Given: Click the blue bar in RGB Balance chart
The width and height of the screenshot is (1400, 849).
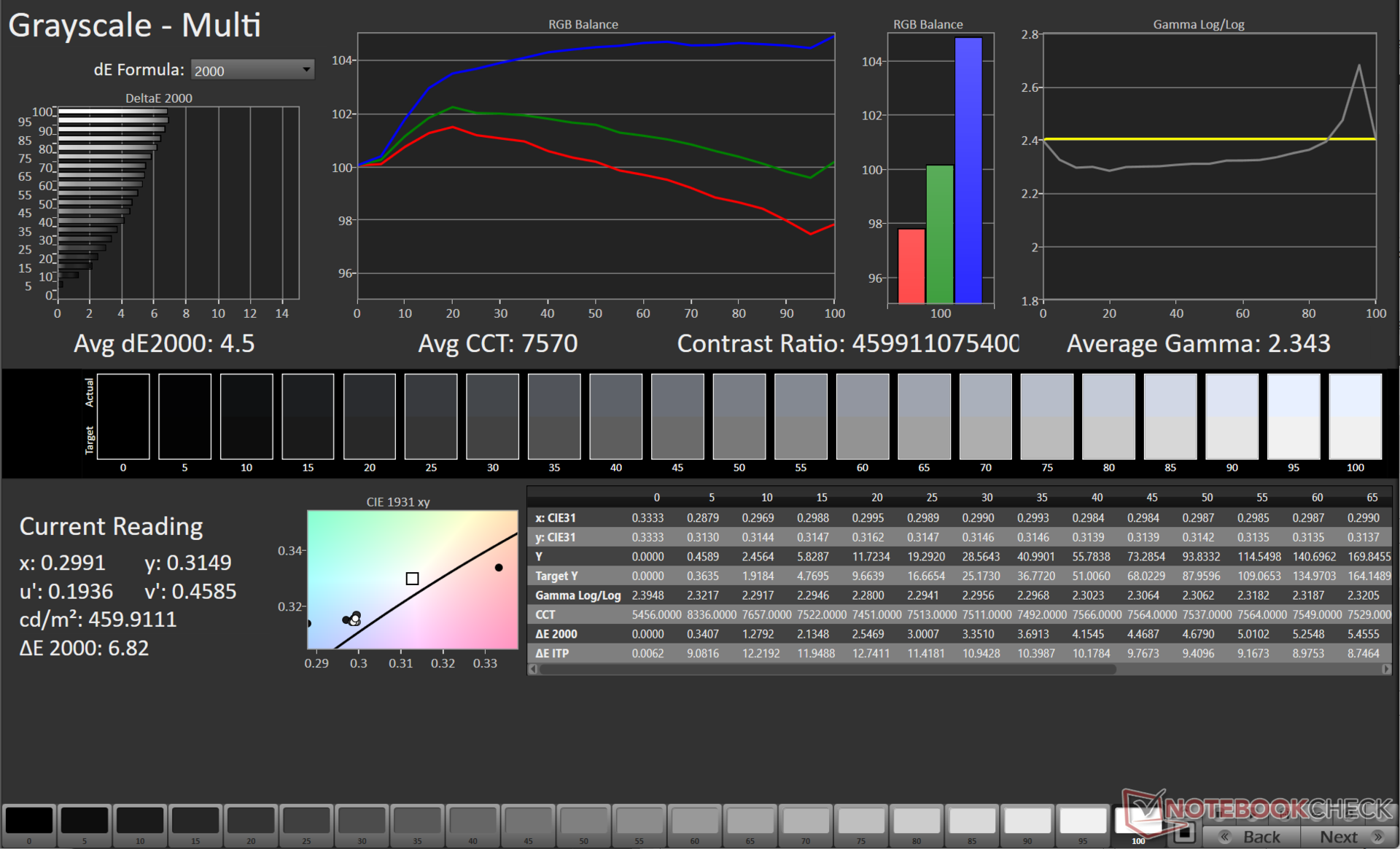Looking at the screenshot, I should click(x=968, y=170).
